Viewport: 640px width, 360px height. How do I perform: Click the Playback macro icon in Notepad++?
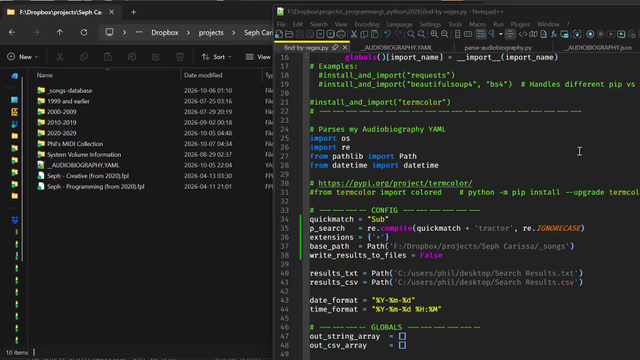point(611,34)
